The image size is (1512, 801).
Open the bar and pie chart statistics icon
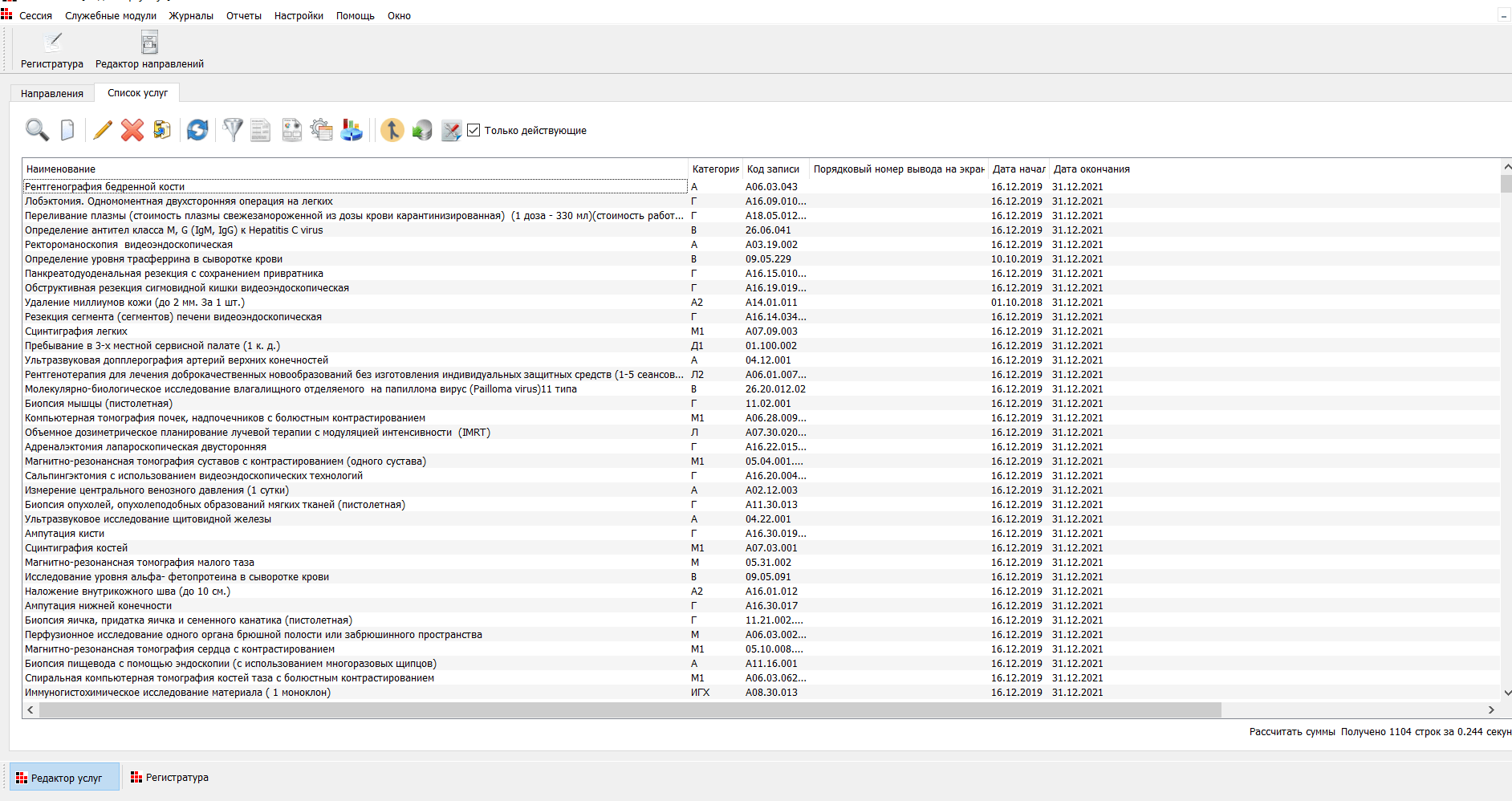pyautogui.click(x=352, y=130)
